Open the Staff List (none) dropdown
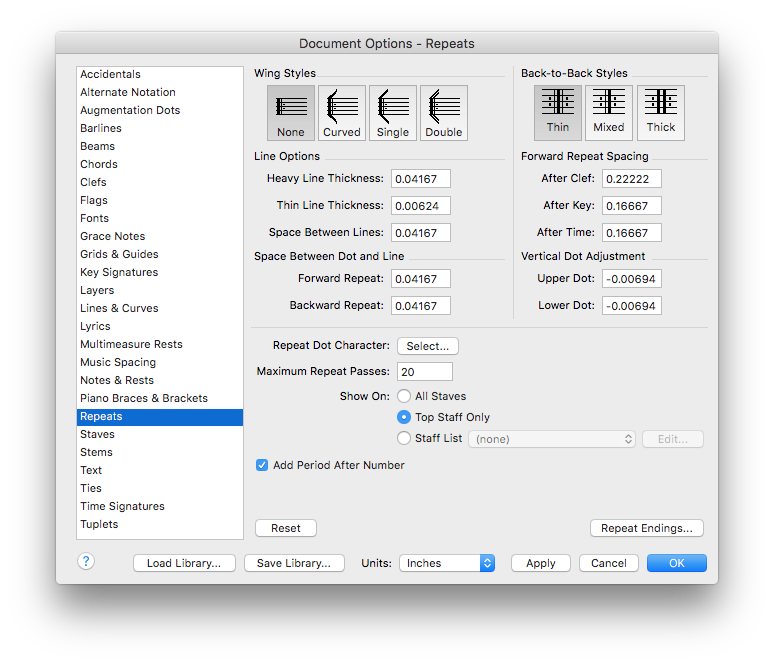The height and width of the screenshot is (664, 774). (552, 439)
